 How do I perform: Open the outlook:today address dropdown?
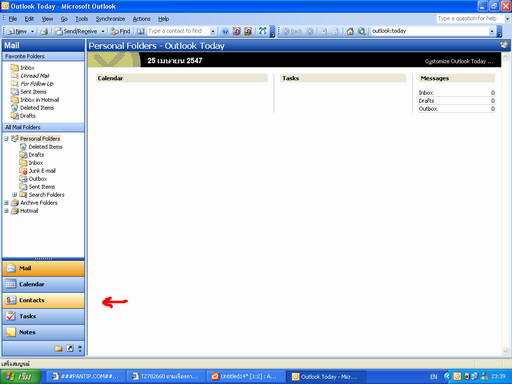(492, 31)
